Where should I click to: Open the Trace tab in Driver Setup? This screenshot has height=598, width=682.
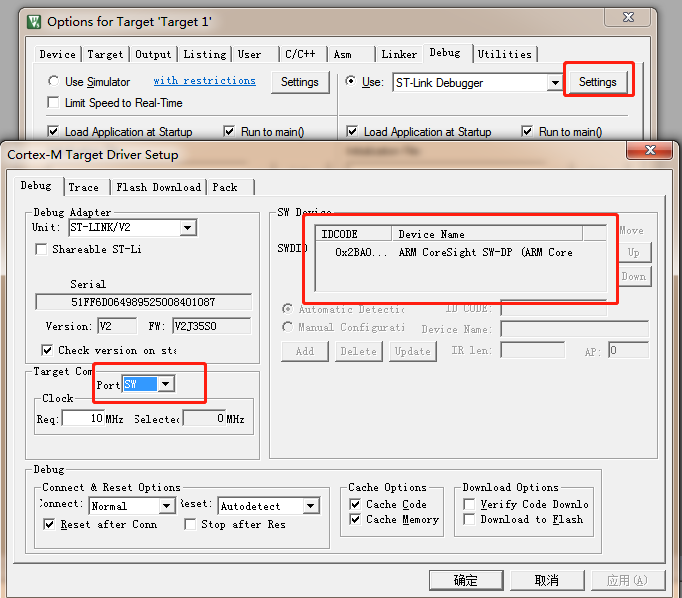coord(87,187)
